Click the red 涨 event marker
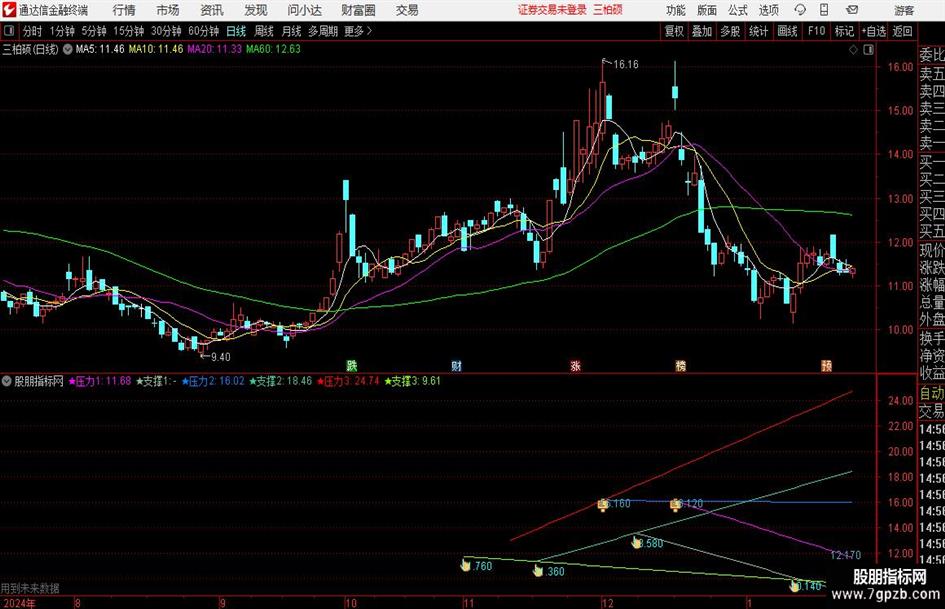 [576, 365]
